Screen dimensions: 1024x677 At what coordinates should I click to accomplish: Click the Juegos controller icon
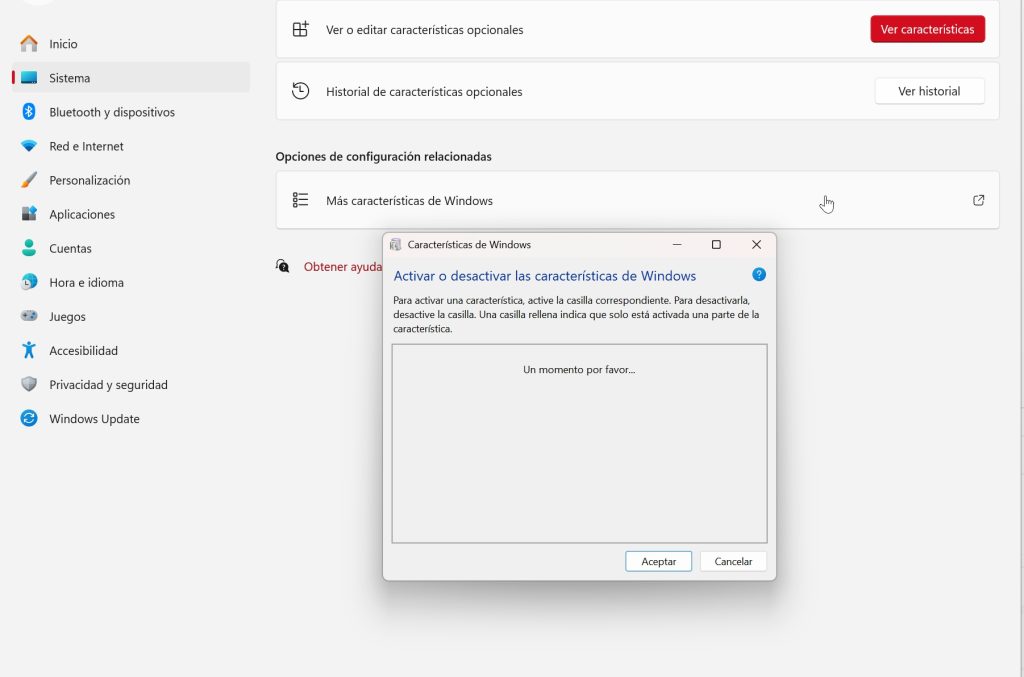pyautogui.click(x=29, y=316)
